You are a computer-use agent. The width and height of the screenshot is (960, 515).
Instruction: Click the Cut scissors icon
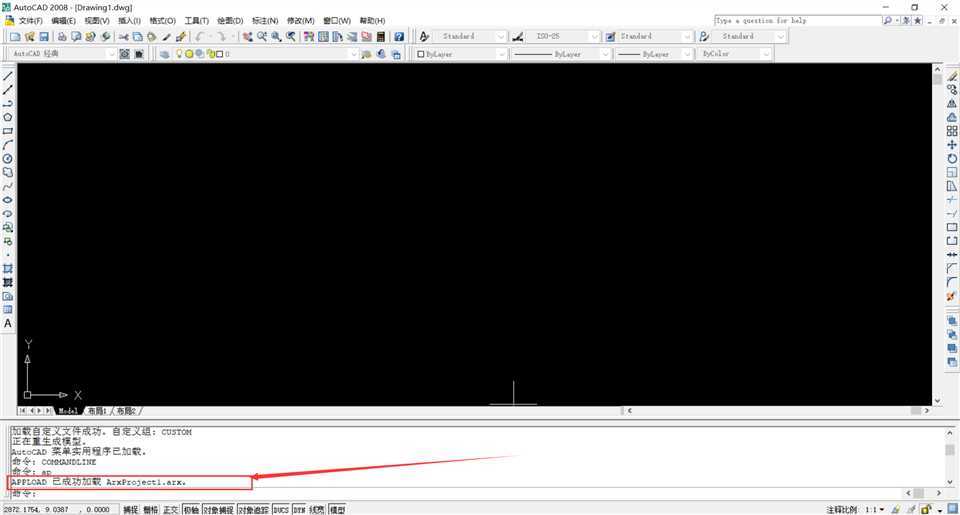coord(123,37)
